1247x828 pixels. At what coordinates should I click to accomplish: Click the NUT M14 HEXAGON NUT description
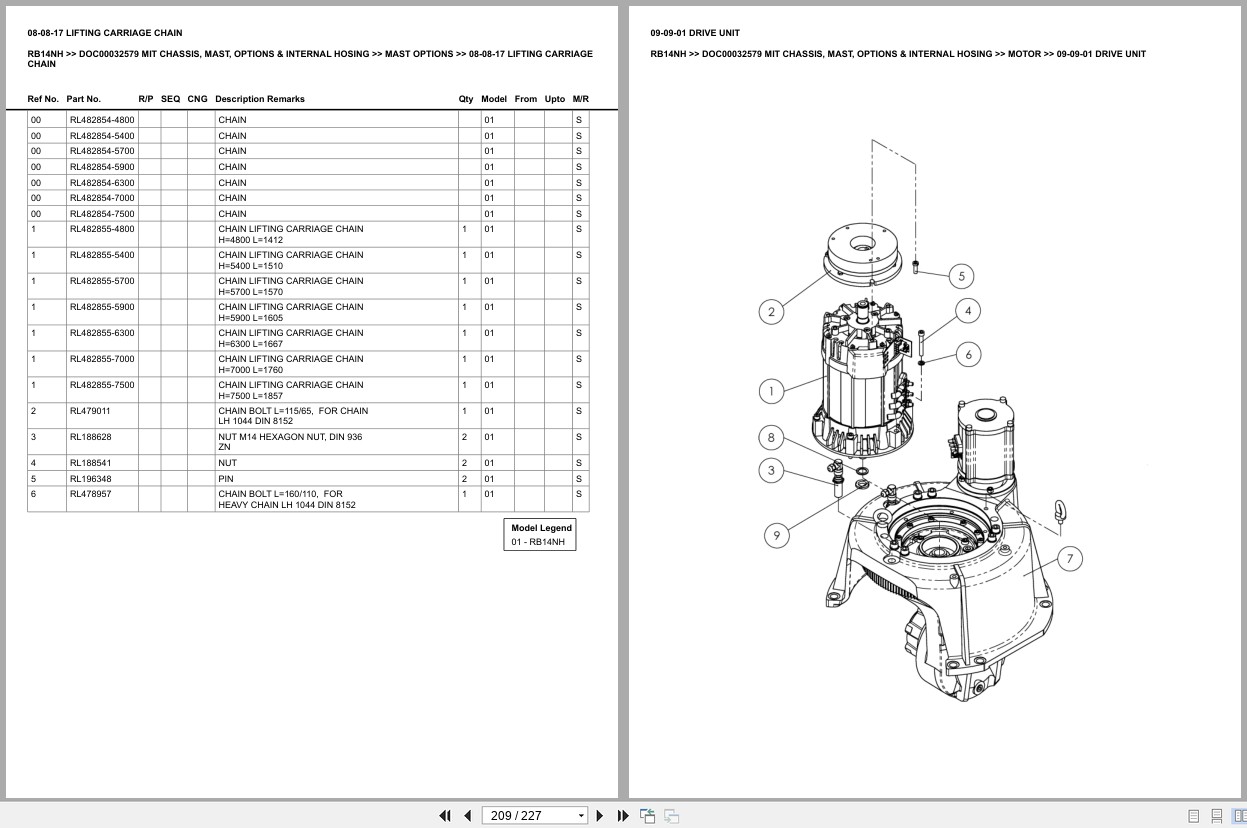tap(290, 442)
